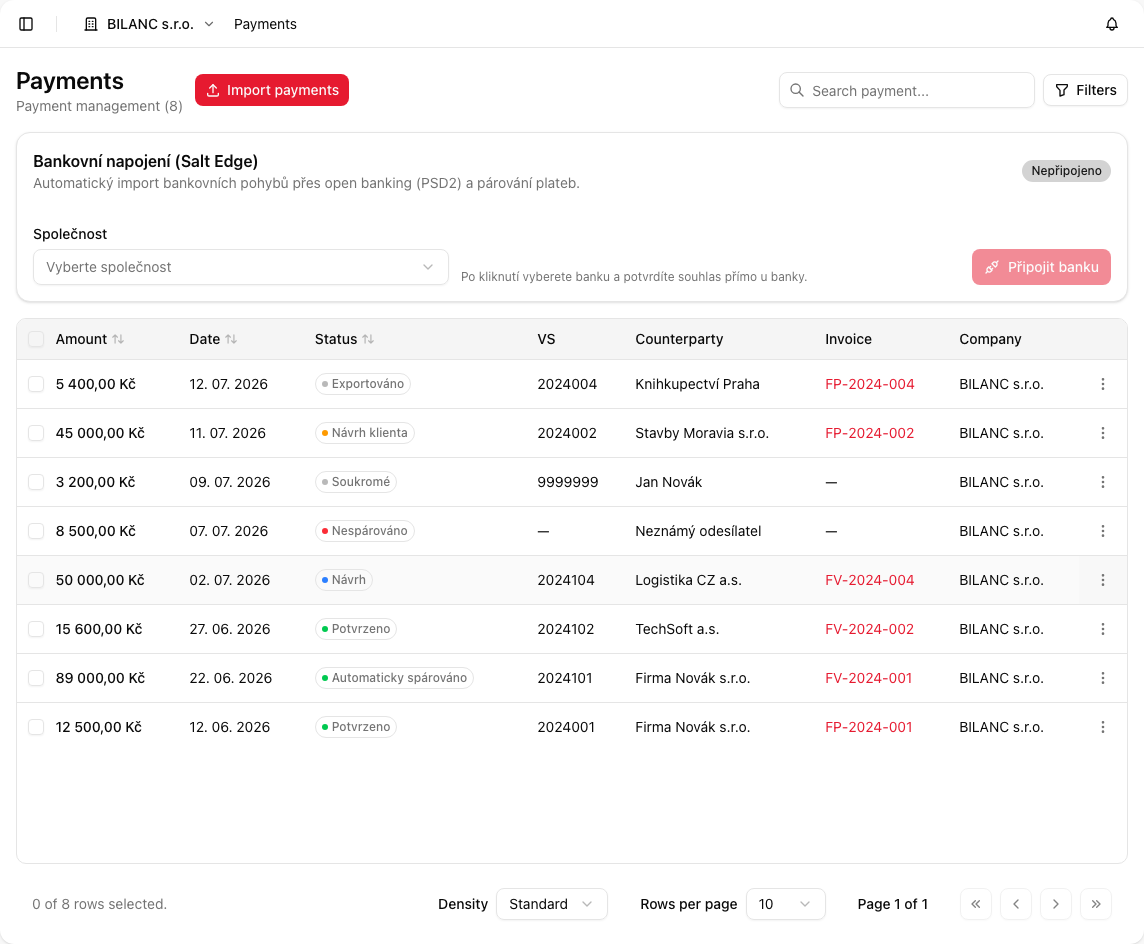The image size is (1144, 944).
Task: Open the Filters button
Action: pos(1085,90)
